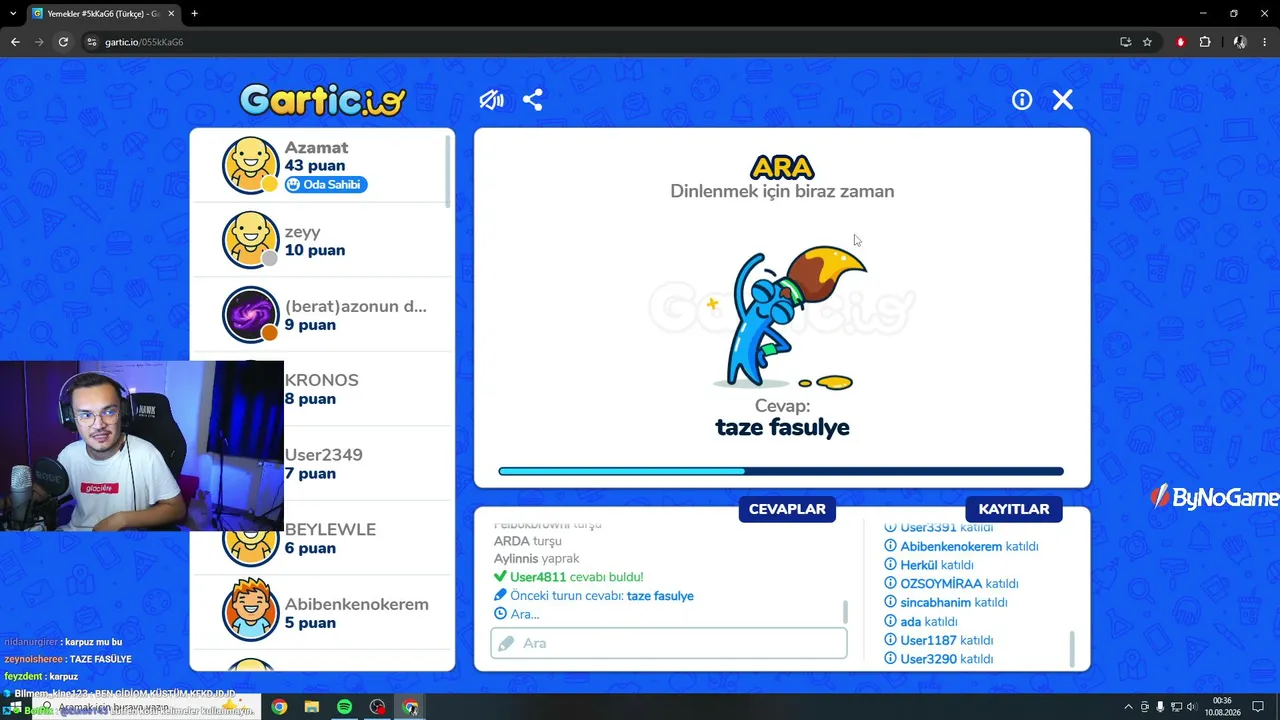Open the tab search dropdown arrow

pyautogui.click(x=13, y=14)
